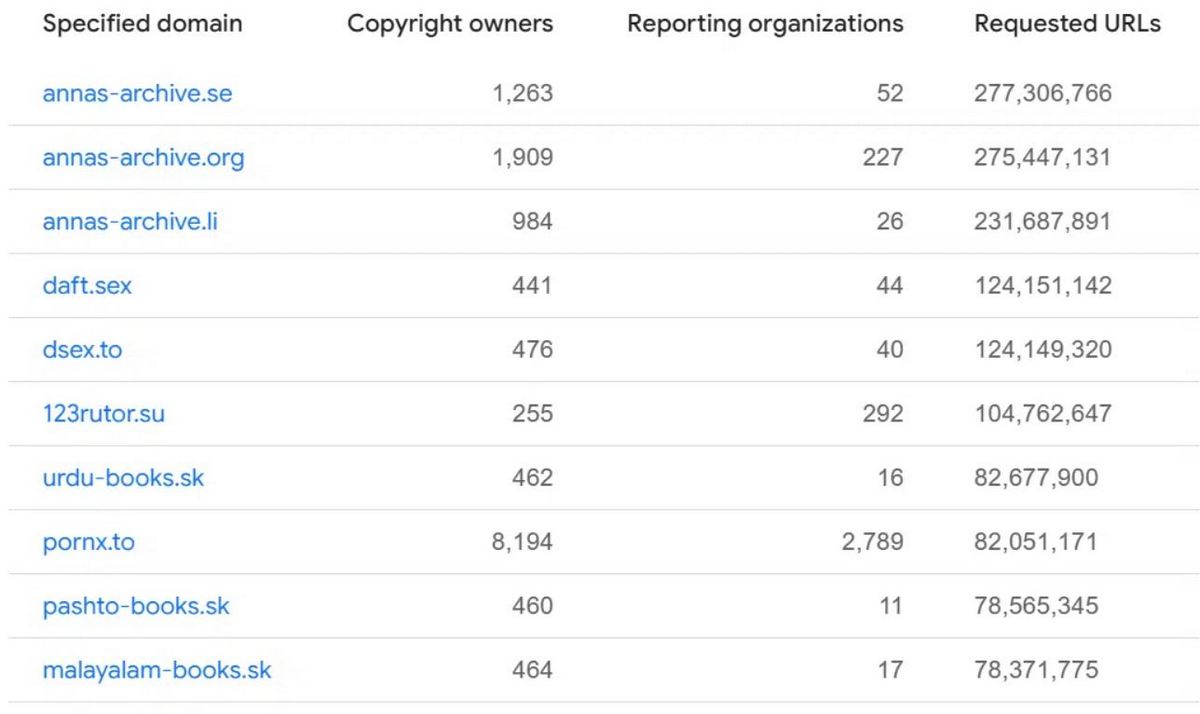Open the annas-archive.se domain link

[x=137, y=94]
